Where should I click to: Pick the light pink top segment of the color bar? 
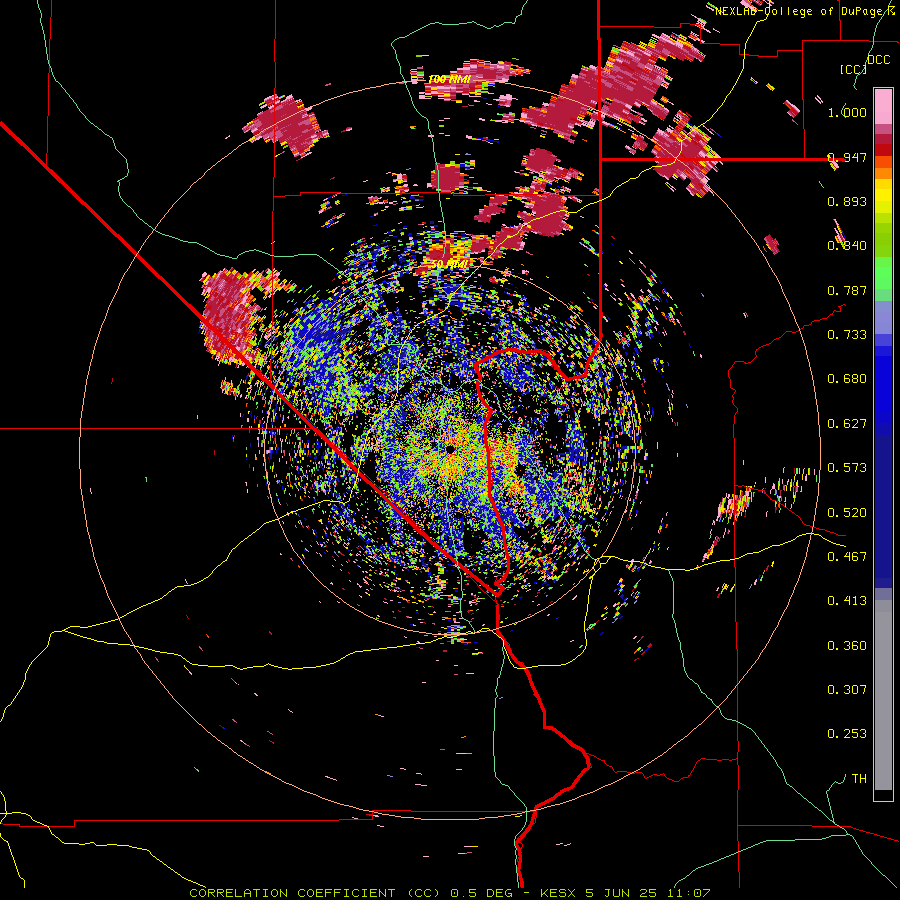[x=883, y=107]
